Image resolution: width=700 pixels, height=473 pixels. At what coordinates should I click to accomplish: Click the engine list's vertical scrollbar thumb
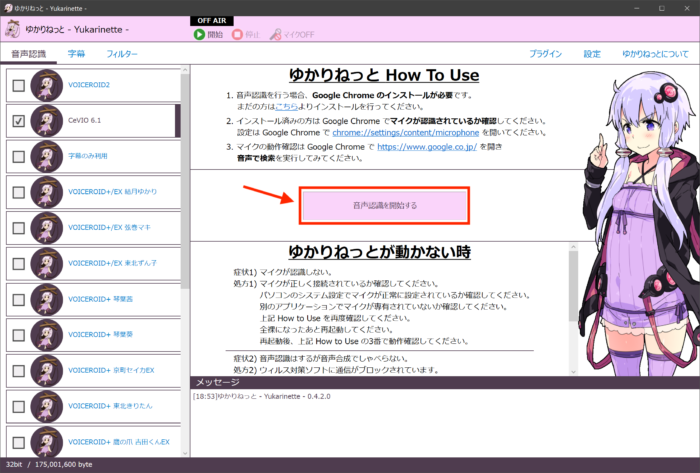(185, 181)
